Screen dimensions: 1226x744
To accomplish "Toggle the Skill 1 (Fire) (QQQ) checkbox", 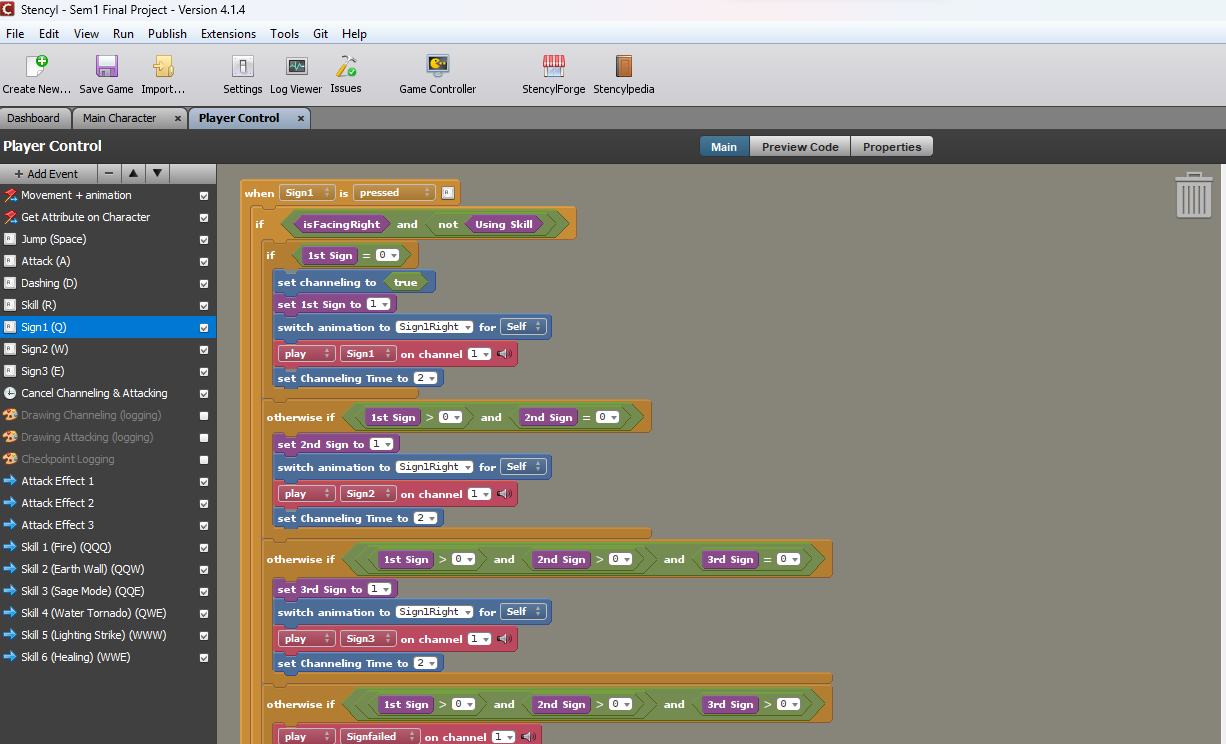I will pos(204,548).
